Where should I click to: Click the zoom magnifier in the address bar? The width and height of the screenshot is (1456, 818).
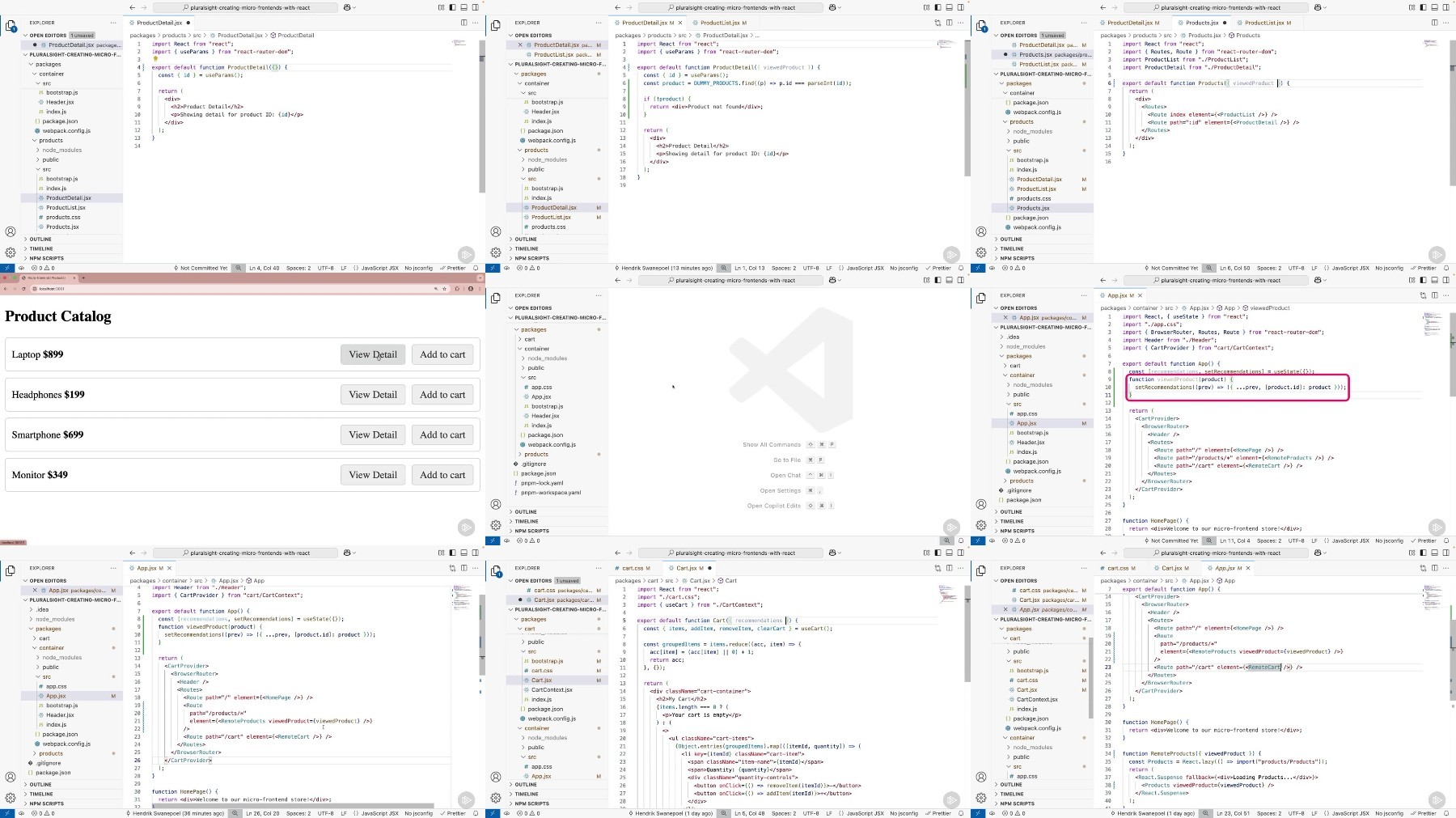click(436, 289)
